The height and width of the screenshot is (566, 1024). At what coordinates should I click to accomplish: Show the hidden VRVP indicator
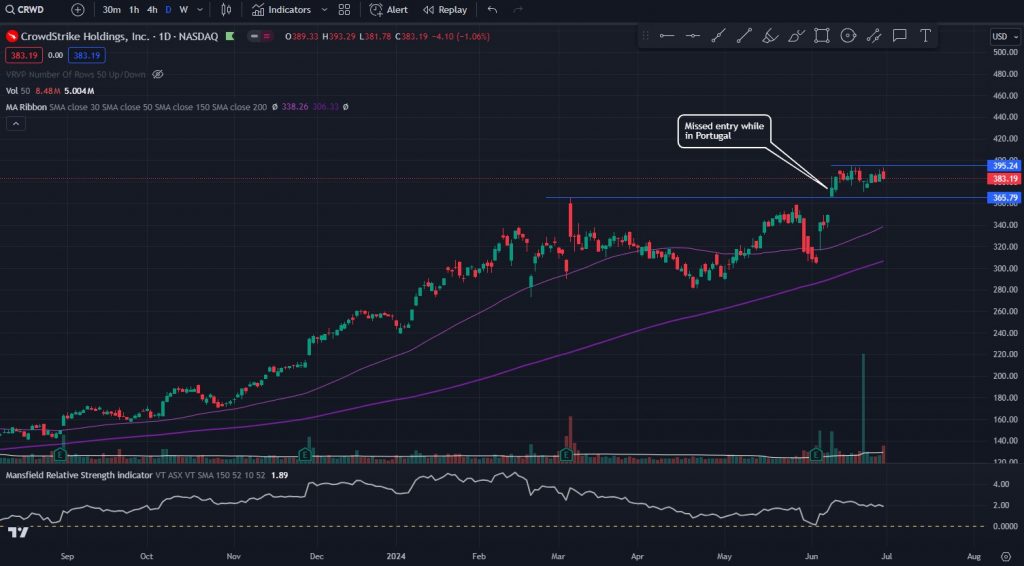click(x=157, y=74)
